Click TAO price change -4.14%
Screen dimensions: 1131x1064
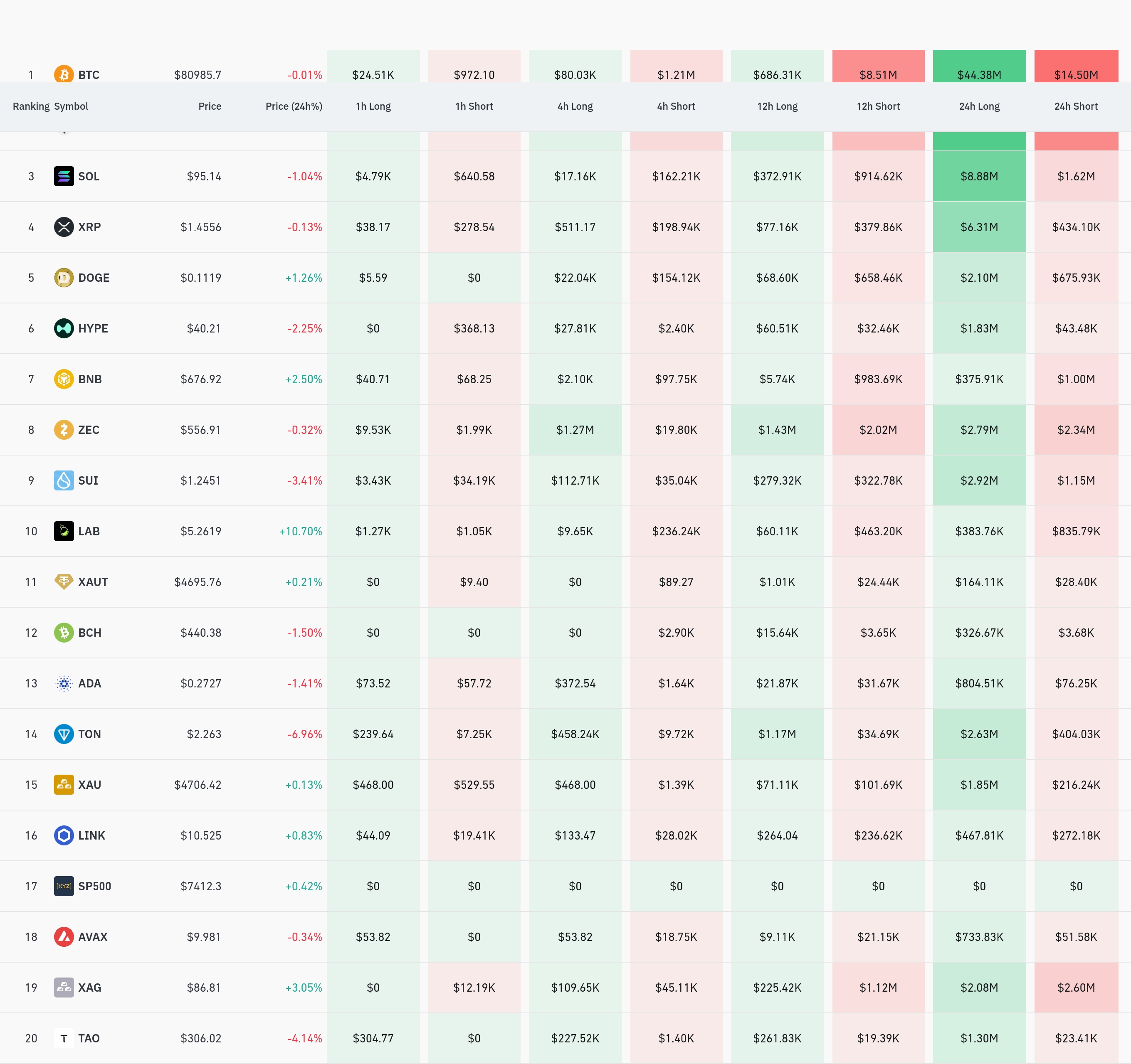[305, 1038]
